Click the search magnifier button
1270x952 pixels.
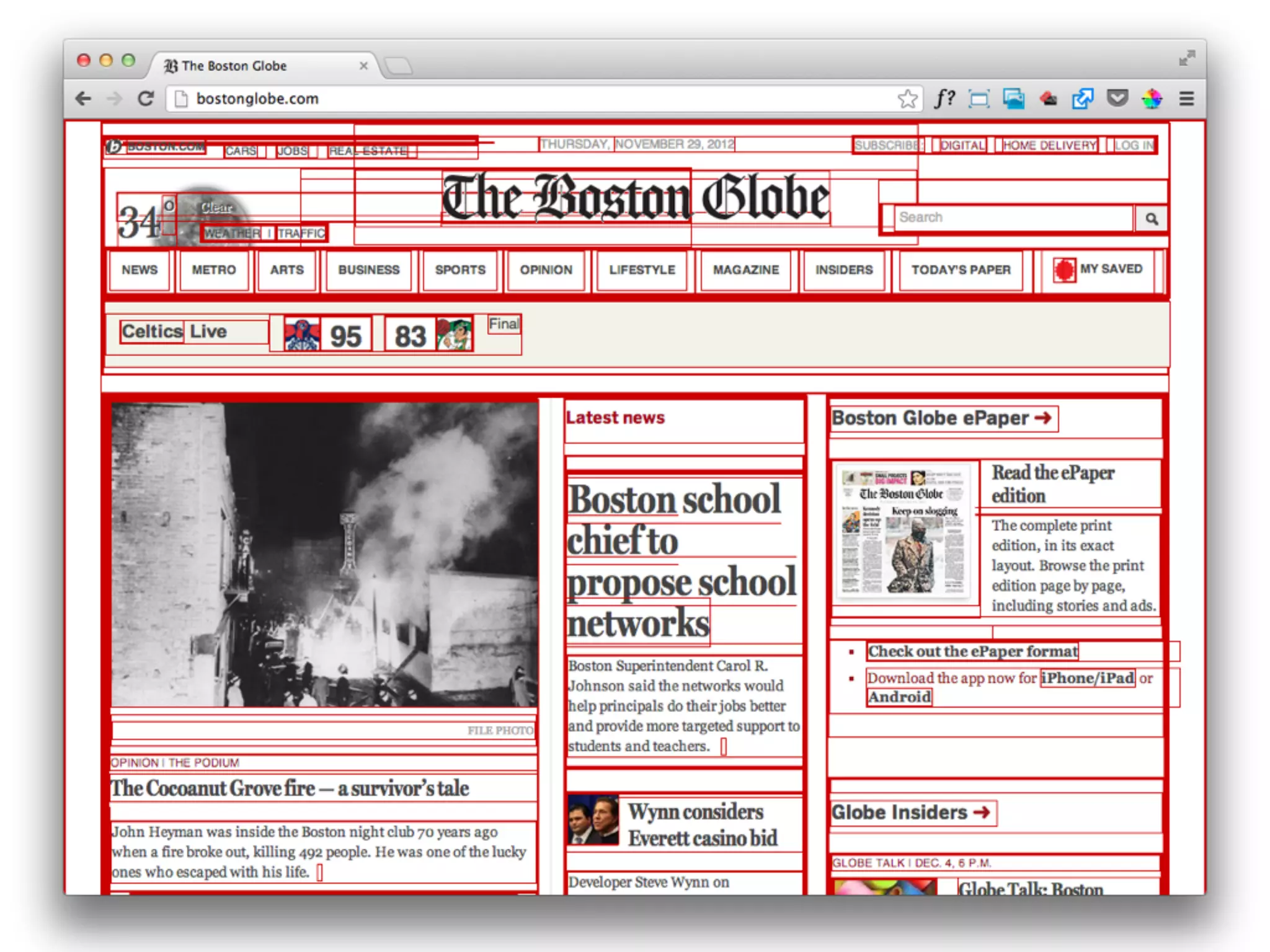pyautogui.click(x=1152, y=219)
